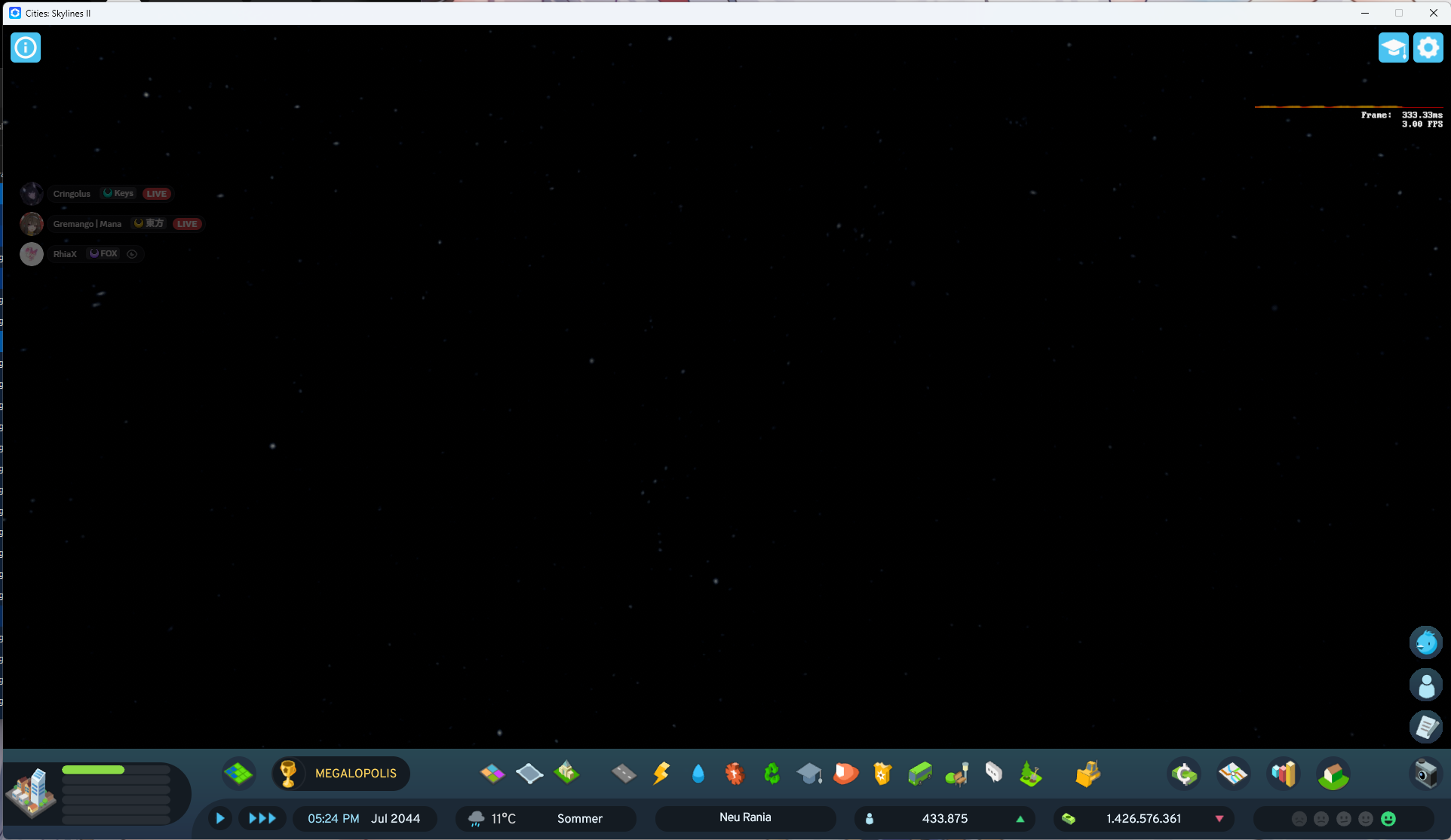Viewport: 1451px width, 840px height.
Task: Open the population panel showing 433.875
Action: pos(945,818)
